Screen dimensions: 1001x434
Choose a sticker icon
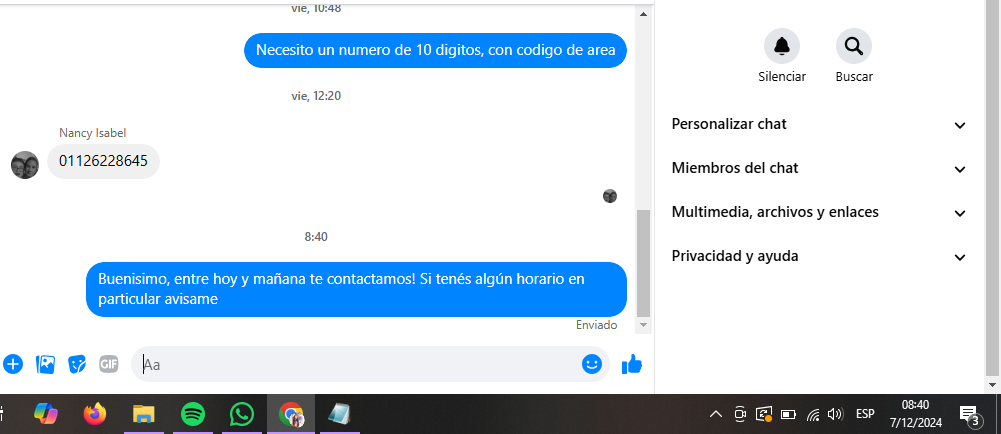77,364
